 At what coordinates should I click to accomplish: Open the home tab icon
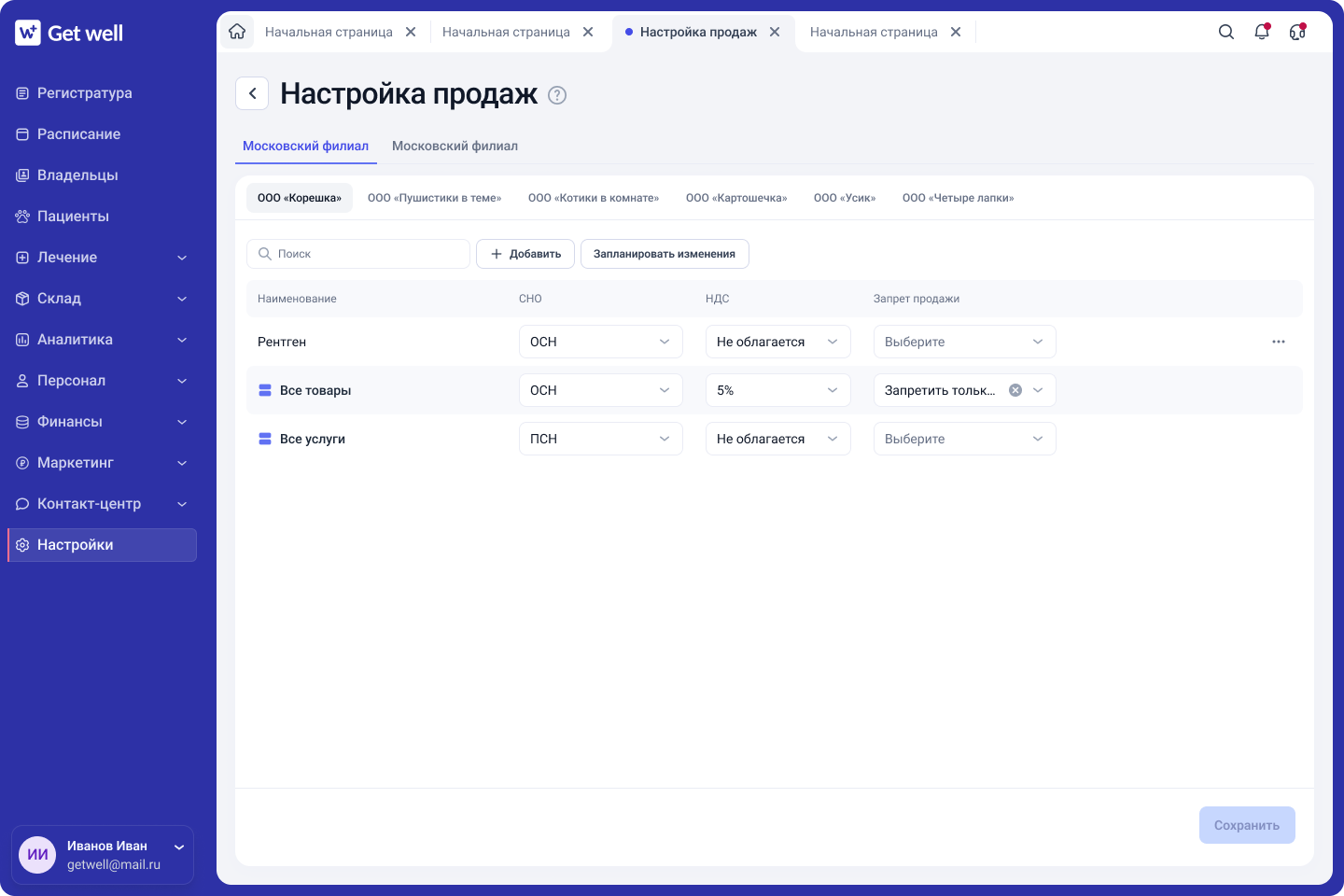237,32
